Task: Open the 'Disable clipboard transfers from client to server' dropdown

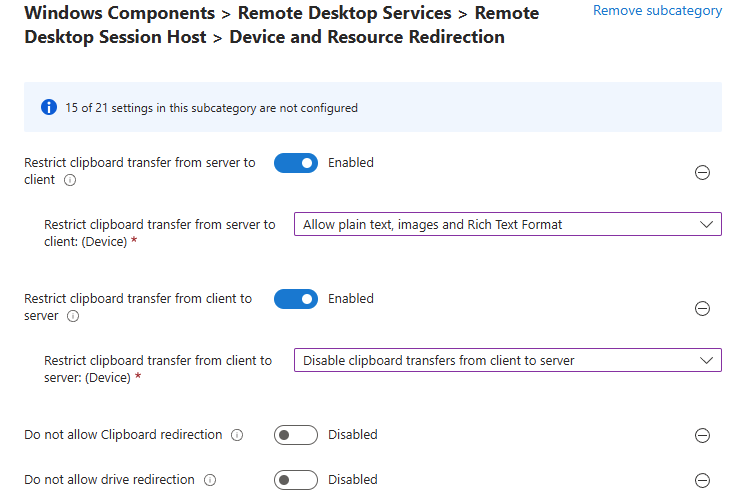Action: tap(507, 360)
